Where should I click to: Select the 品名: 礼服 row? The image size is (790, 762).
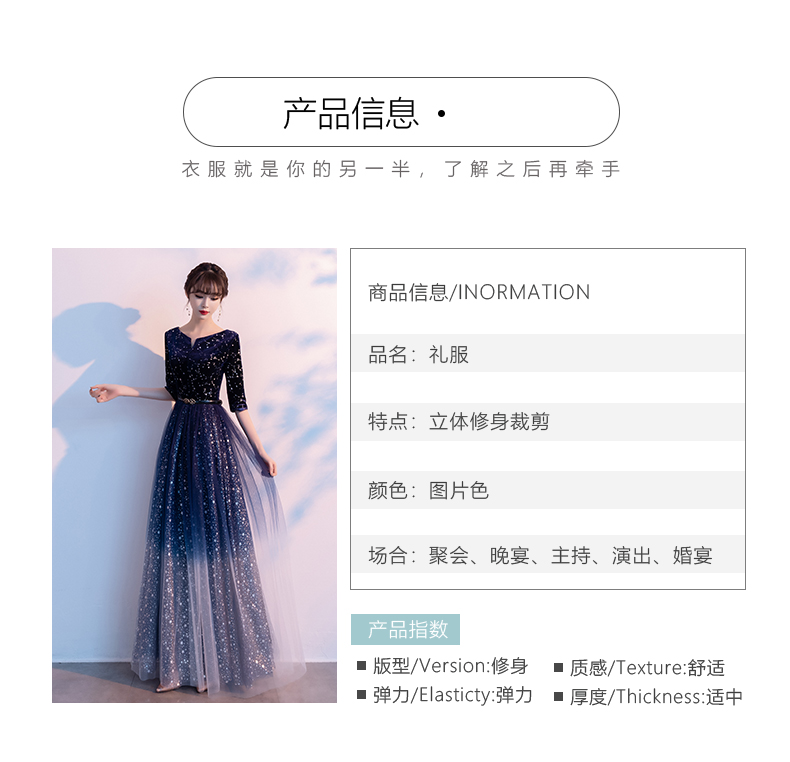click(548, 353)
